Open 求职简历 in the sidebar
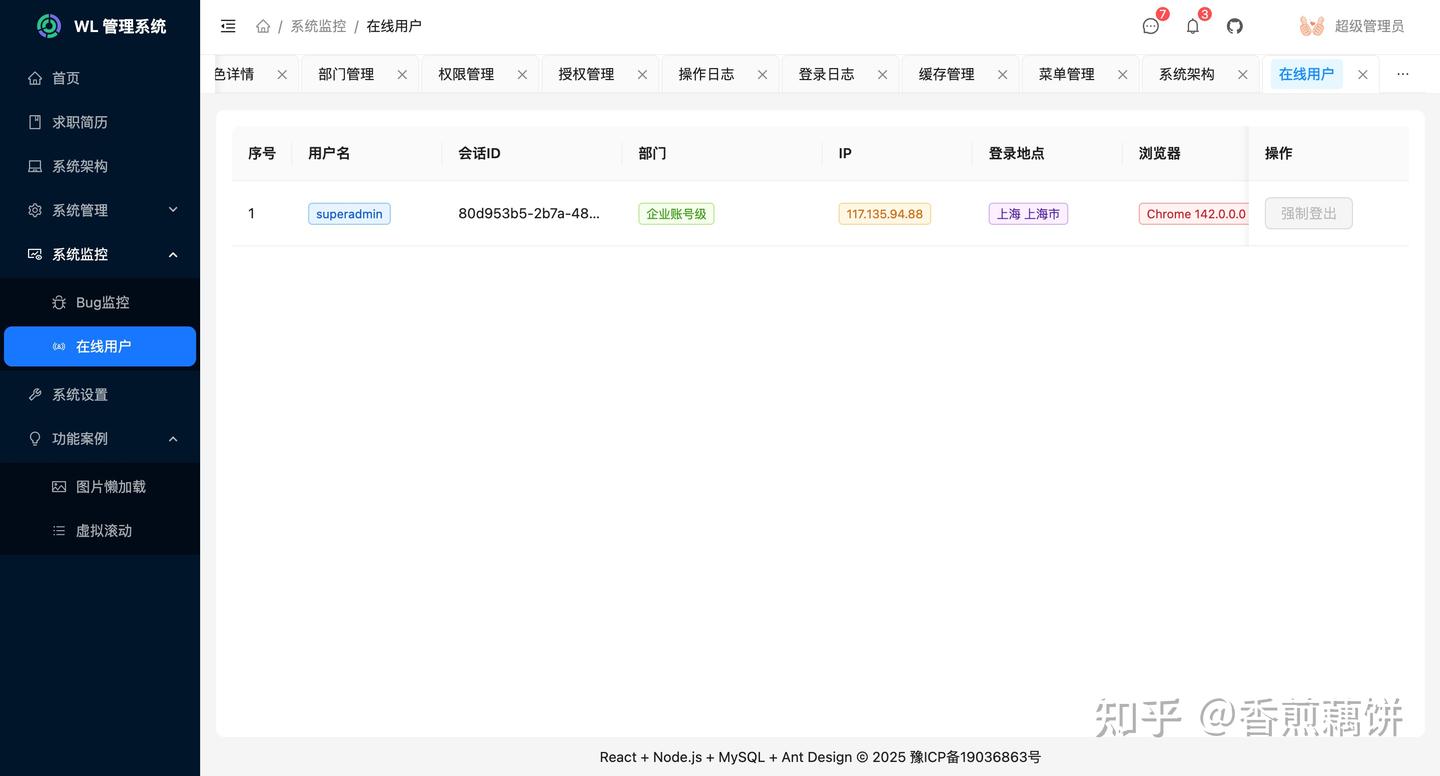The width and height of the screenshot is (1440, 776). [100, 122]
